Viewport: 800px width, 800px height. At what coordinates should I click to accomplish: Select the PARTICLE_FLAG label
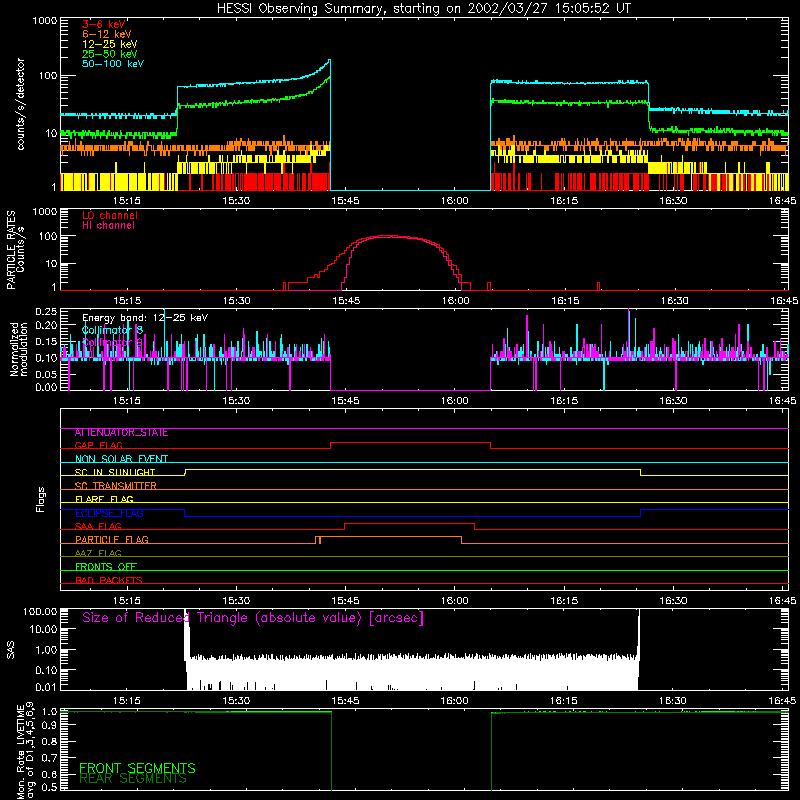112,540
